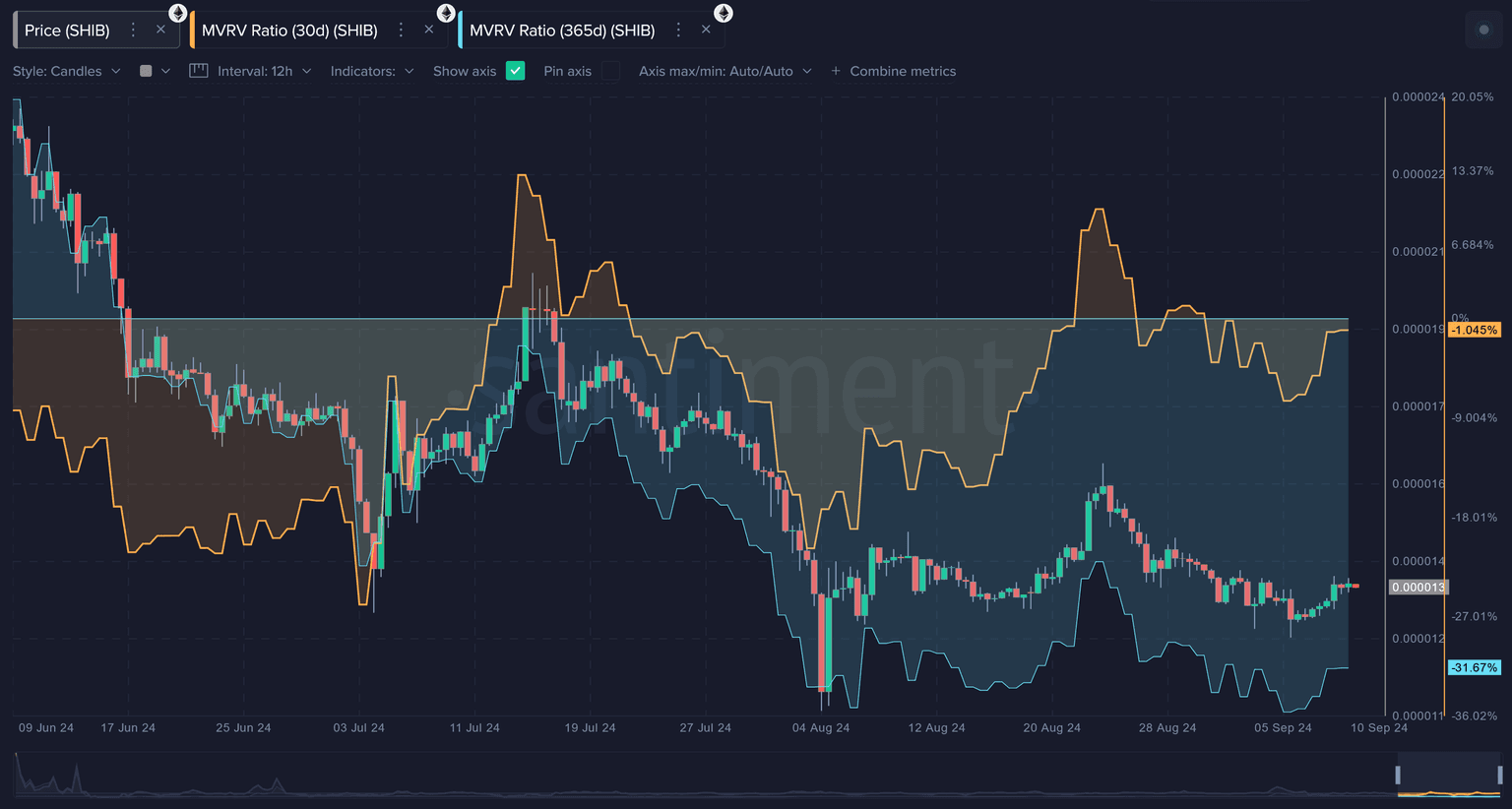
Task: Uncheck the Show axis checkbox
Action: tap(515, 71)
